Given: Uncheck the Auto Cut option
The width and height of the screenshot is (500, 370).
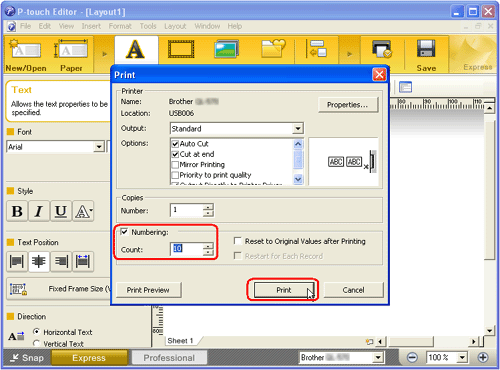Looking at the screenshot, I should pos(175,144).
